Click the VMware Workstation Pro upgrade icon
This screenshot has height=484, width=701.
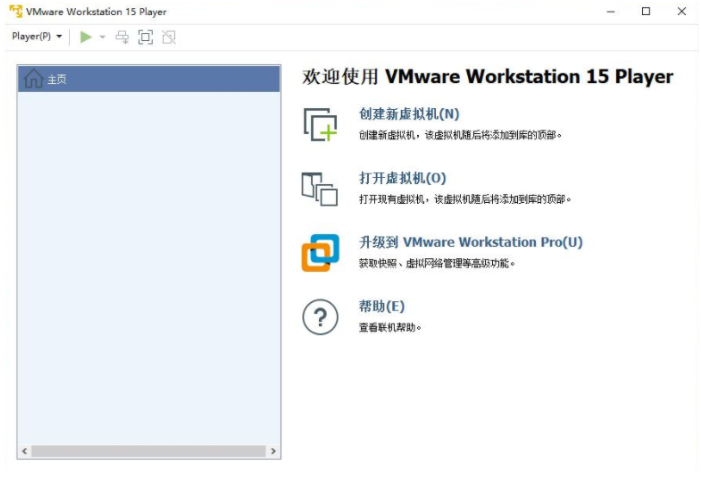click(320, 253)
